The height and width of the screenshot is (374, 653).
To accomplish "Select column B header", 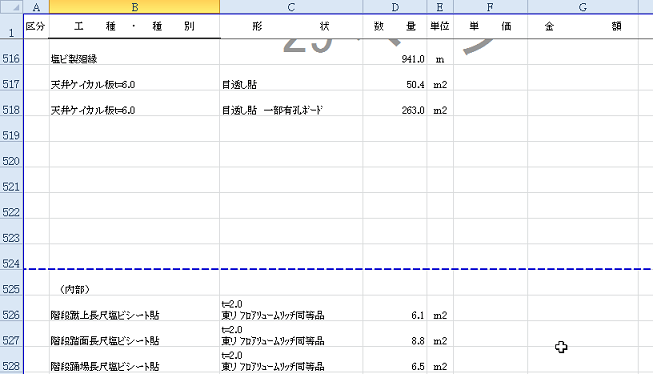I will point(135,7).
